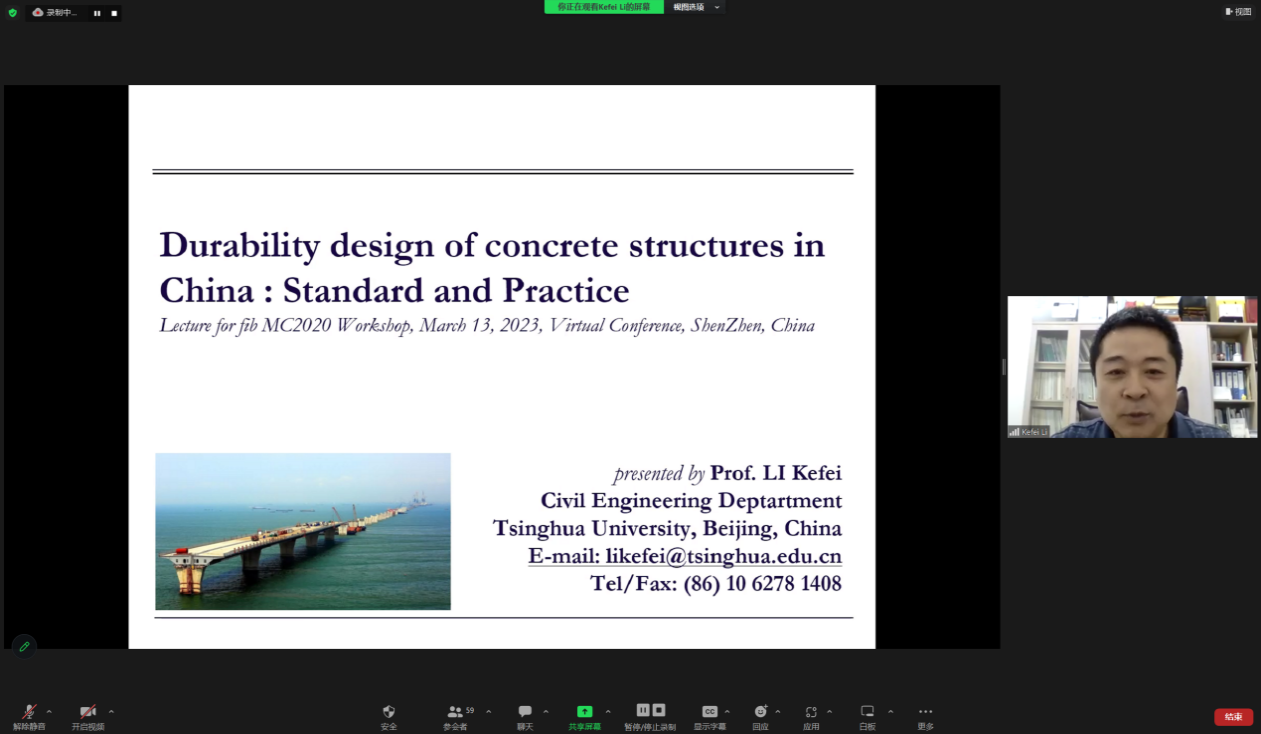Click the View button in top-right corner

pos(1238,12)
